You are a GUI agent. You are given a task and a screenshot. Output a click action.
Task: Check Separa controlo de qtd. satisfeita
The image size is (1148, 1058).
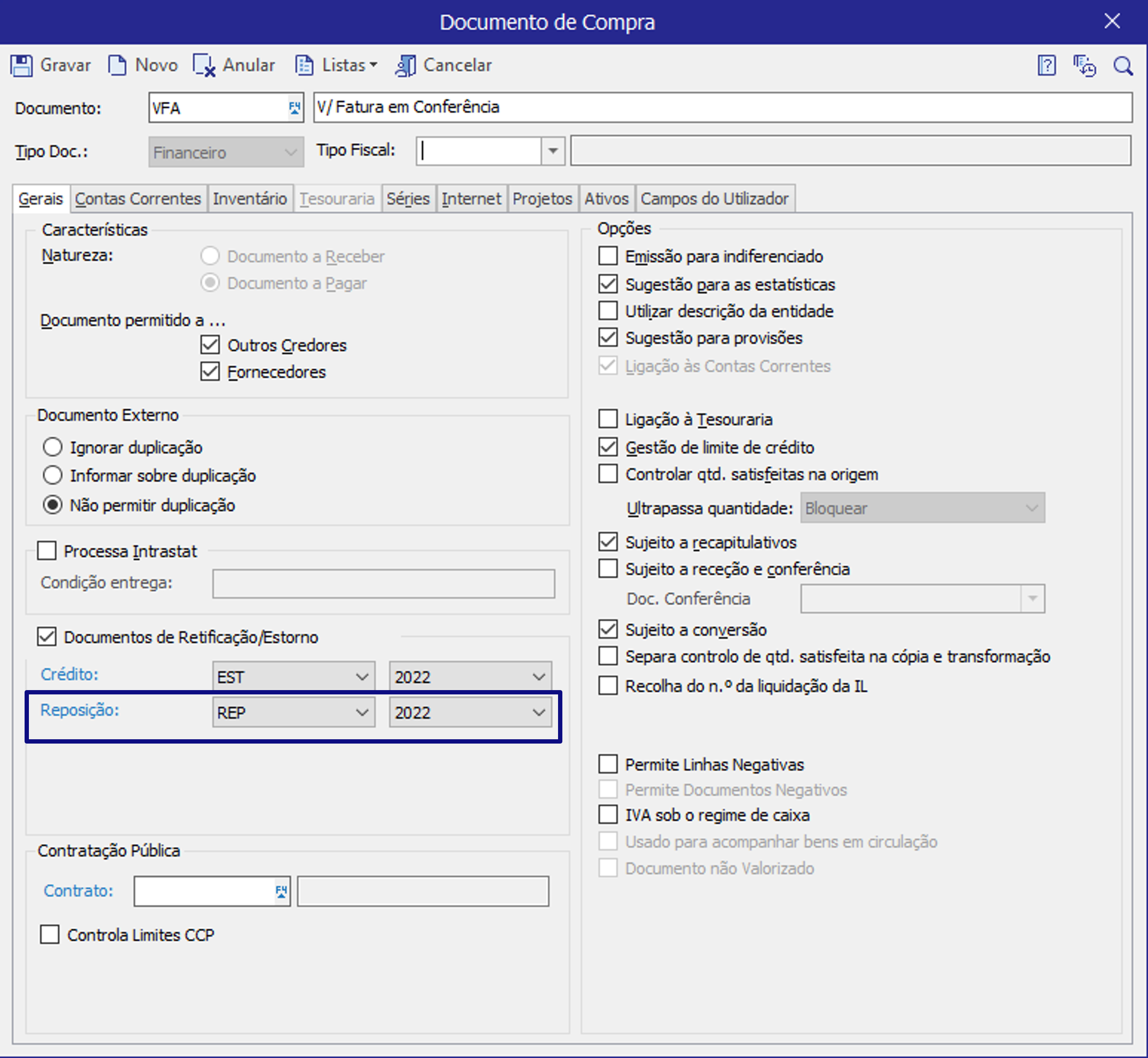click(608, 656)
